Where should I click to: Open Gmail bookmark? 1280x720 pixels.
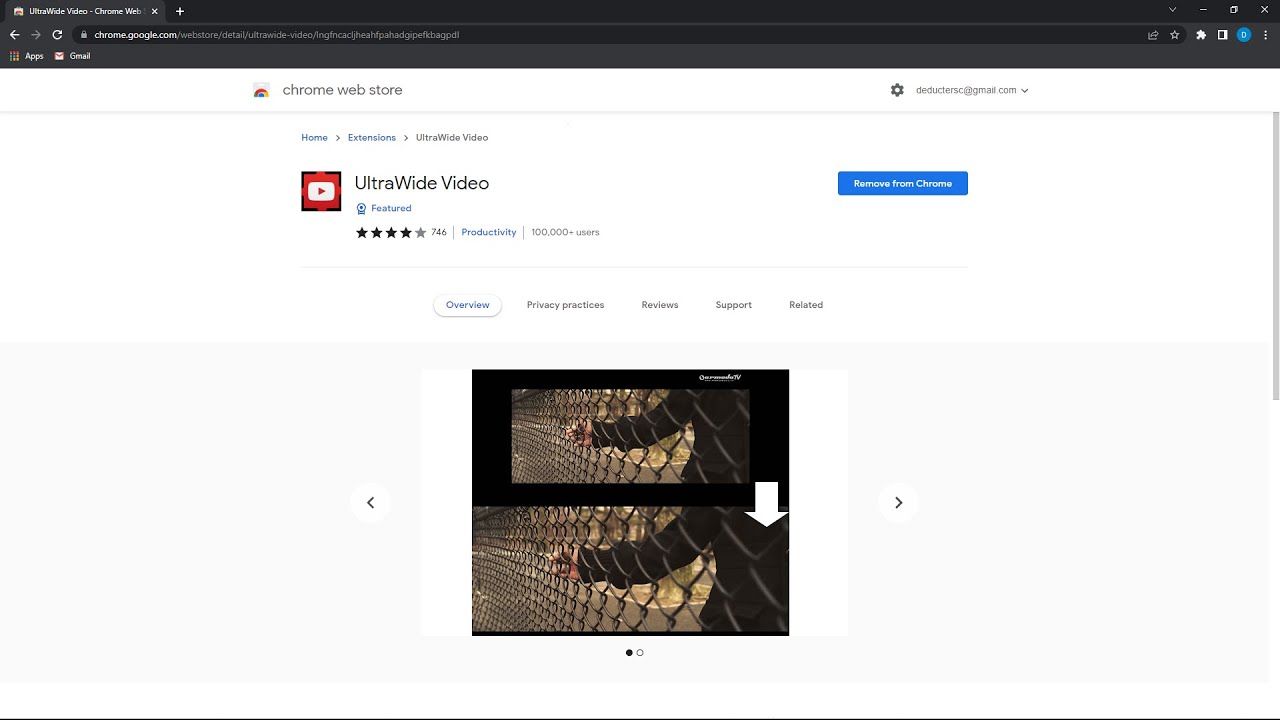coord(73,56)
